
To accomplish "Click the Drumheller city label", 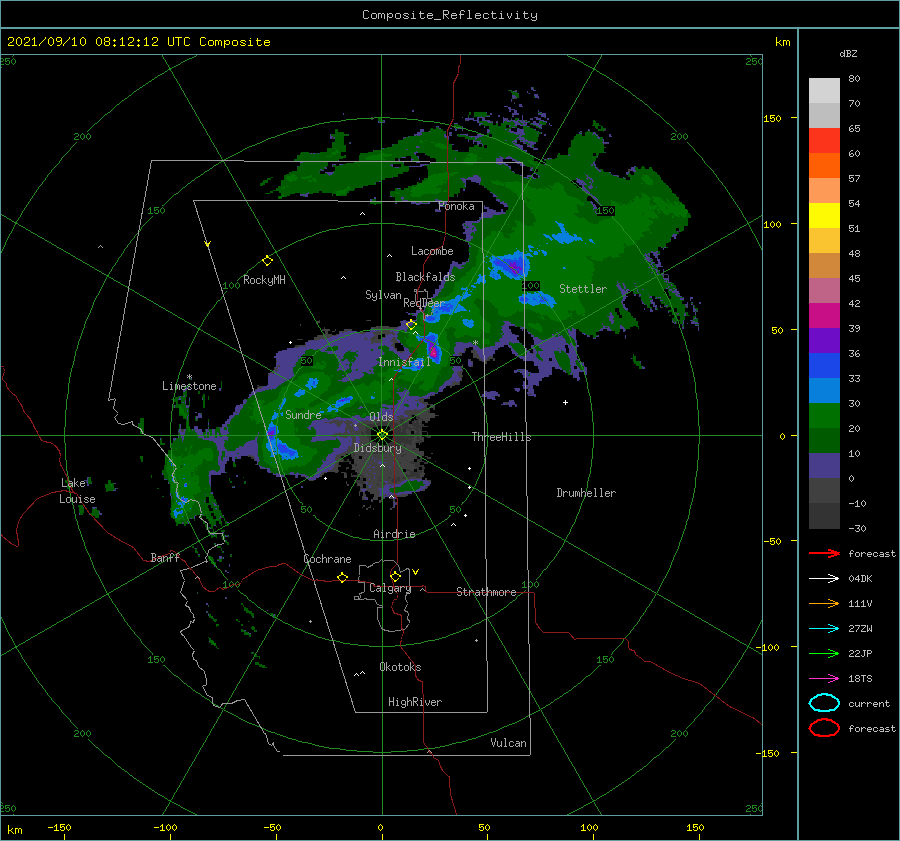I will [x=586, y=493].
